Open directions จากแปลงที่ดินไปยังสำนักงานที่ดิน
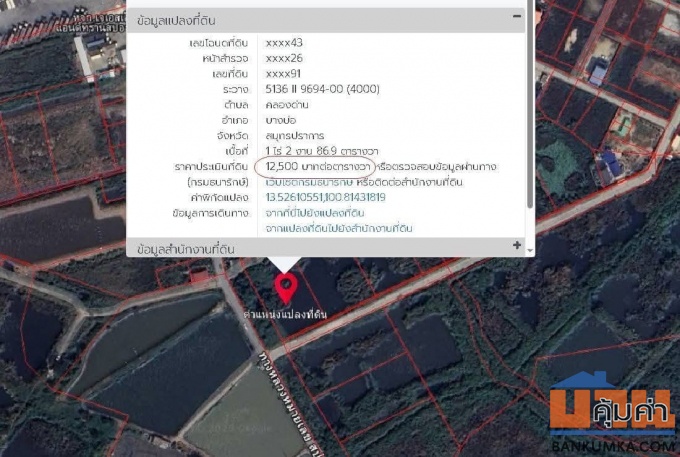 click(x=338, y=229)
